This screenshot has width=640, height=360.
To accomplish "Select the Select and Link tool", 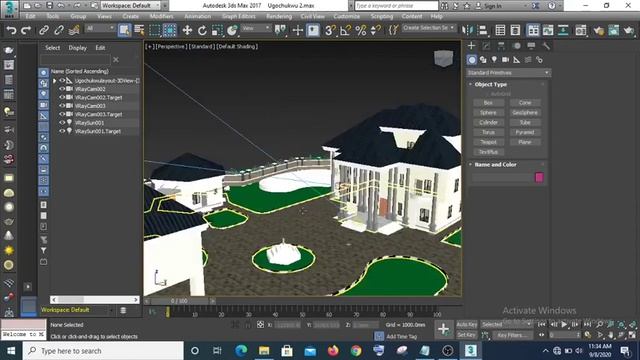I will (x=44, y=30).
